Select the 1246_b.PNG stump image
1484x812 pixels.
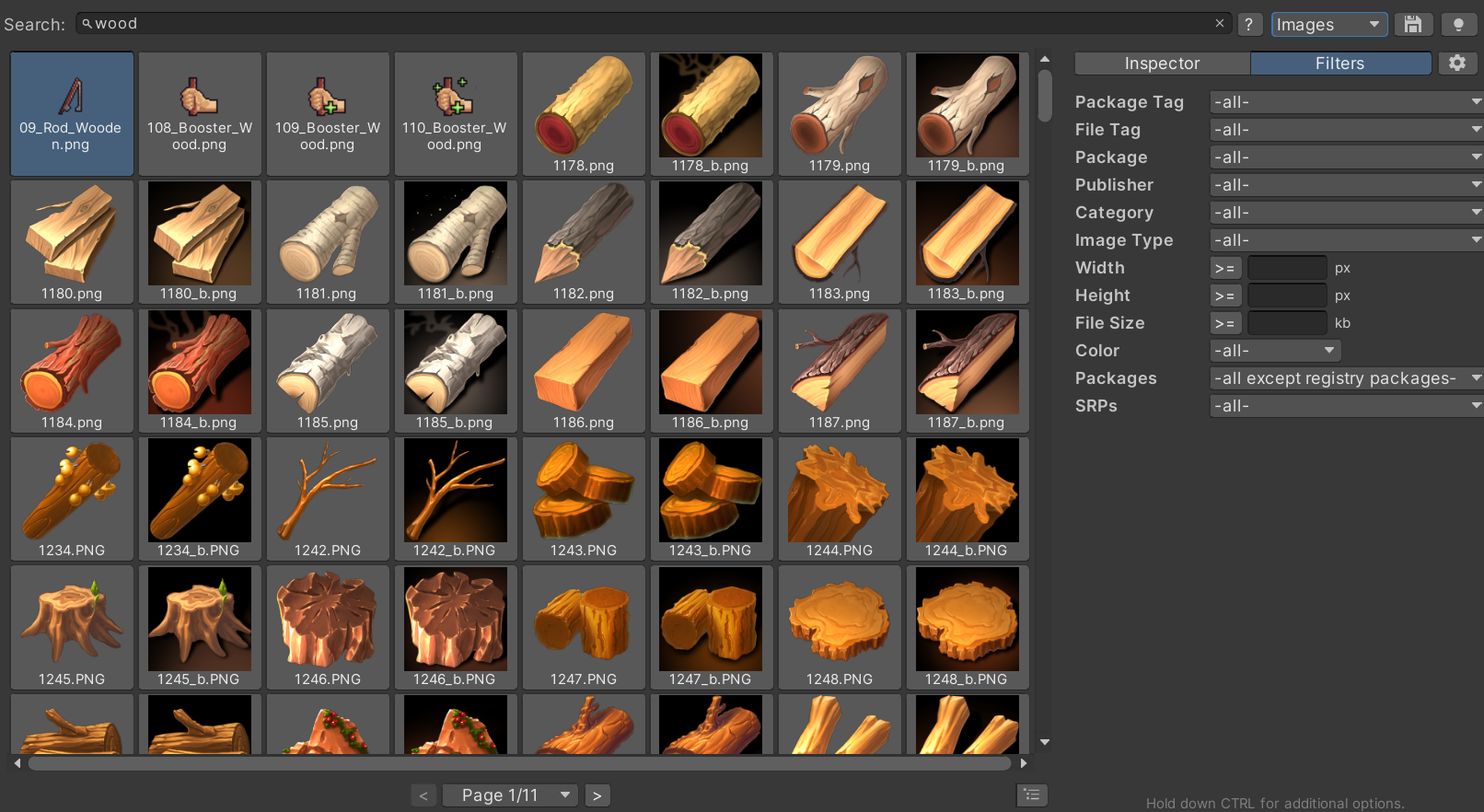point(456,627)
